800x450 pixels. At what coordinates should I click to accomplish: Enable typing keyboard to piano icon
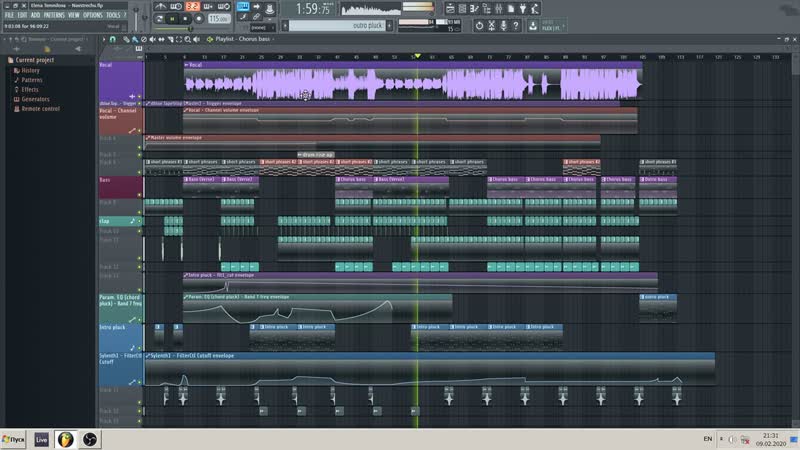243,7
